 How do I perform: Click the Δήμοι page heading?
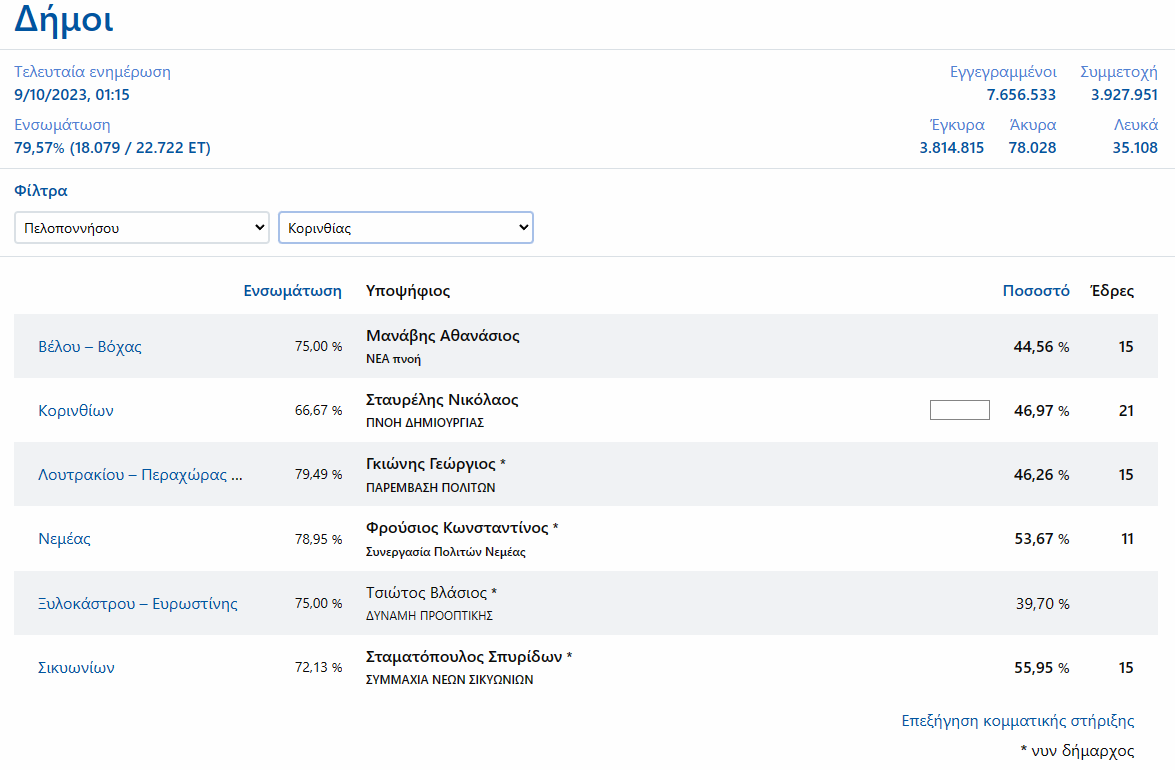[64, 19]
